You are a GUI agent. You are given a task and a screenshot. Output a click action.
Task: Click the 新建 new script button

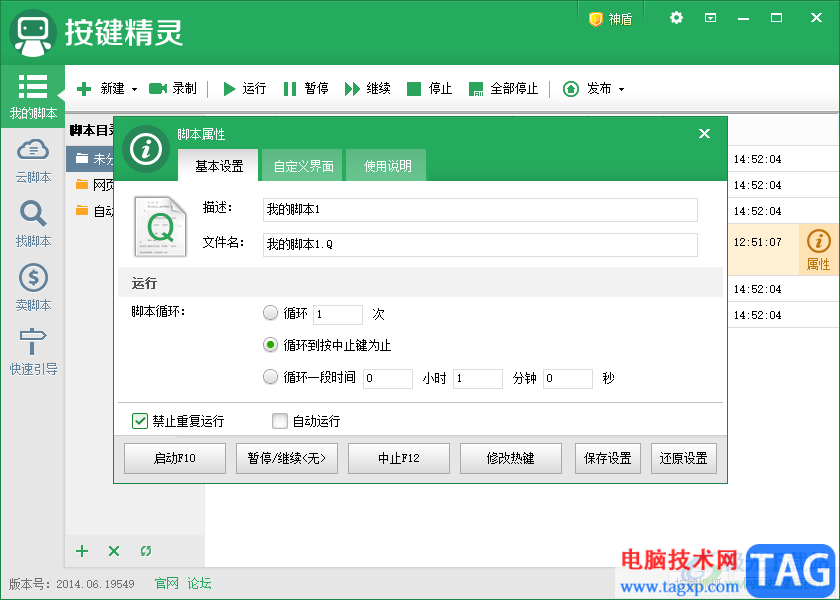(x=101, y=88)
